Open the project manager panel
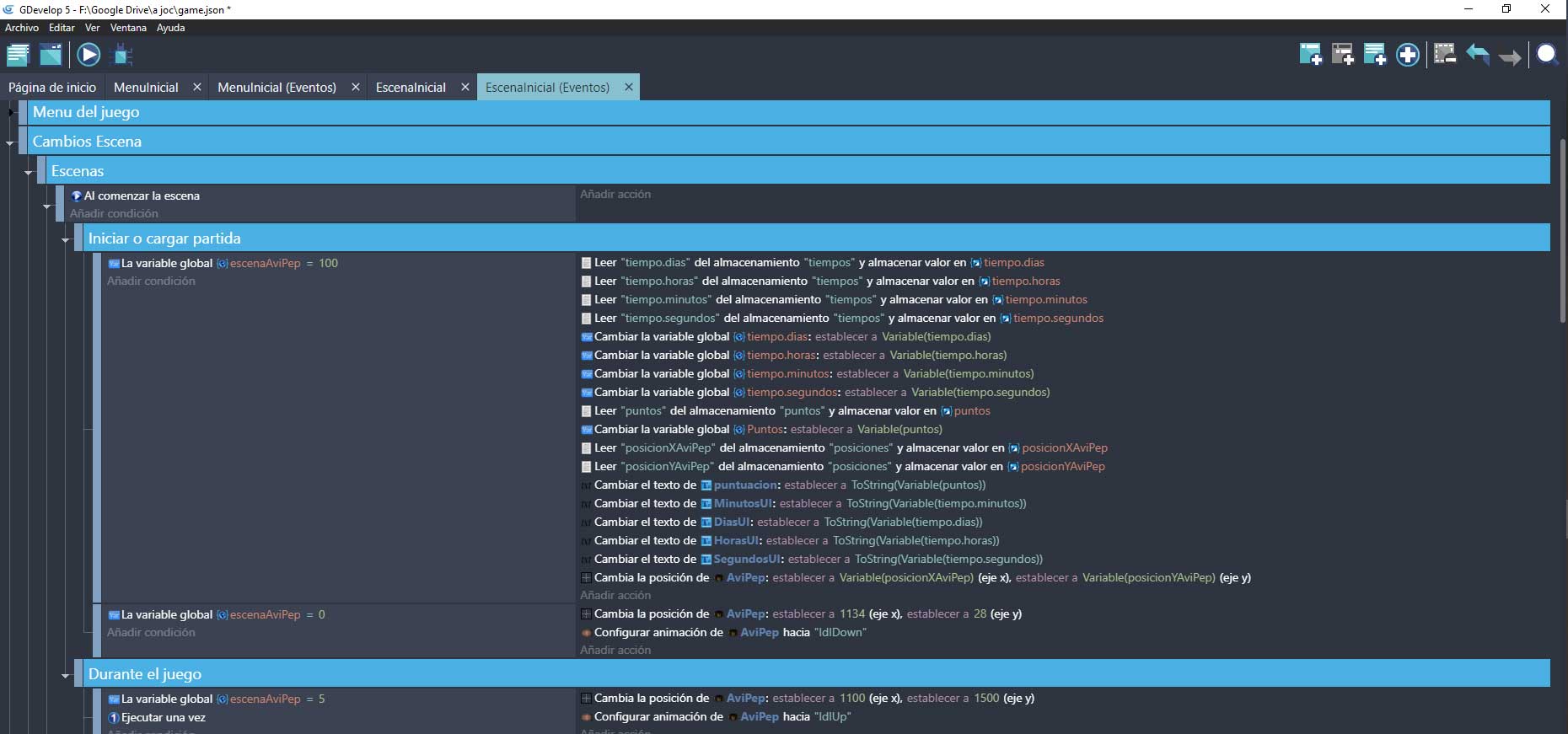This screenshot has height=734, width=1568. click(x=18, y=56)
